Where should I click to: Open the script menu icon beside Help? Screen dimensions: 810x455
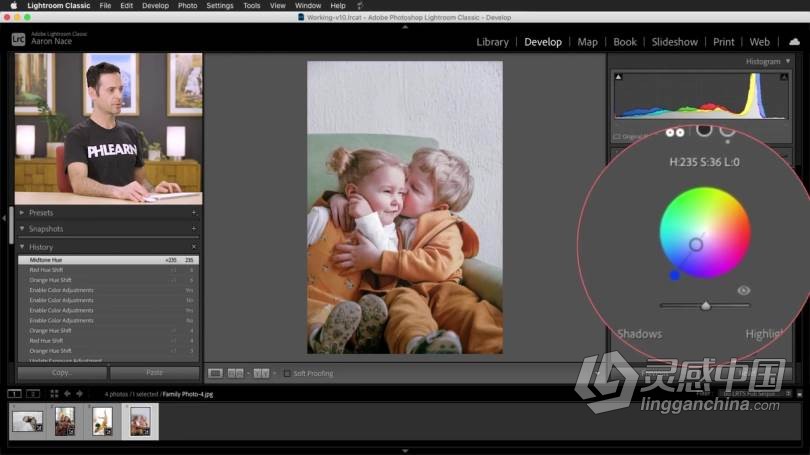click(360, 6)
